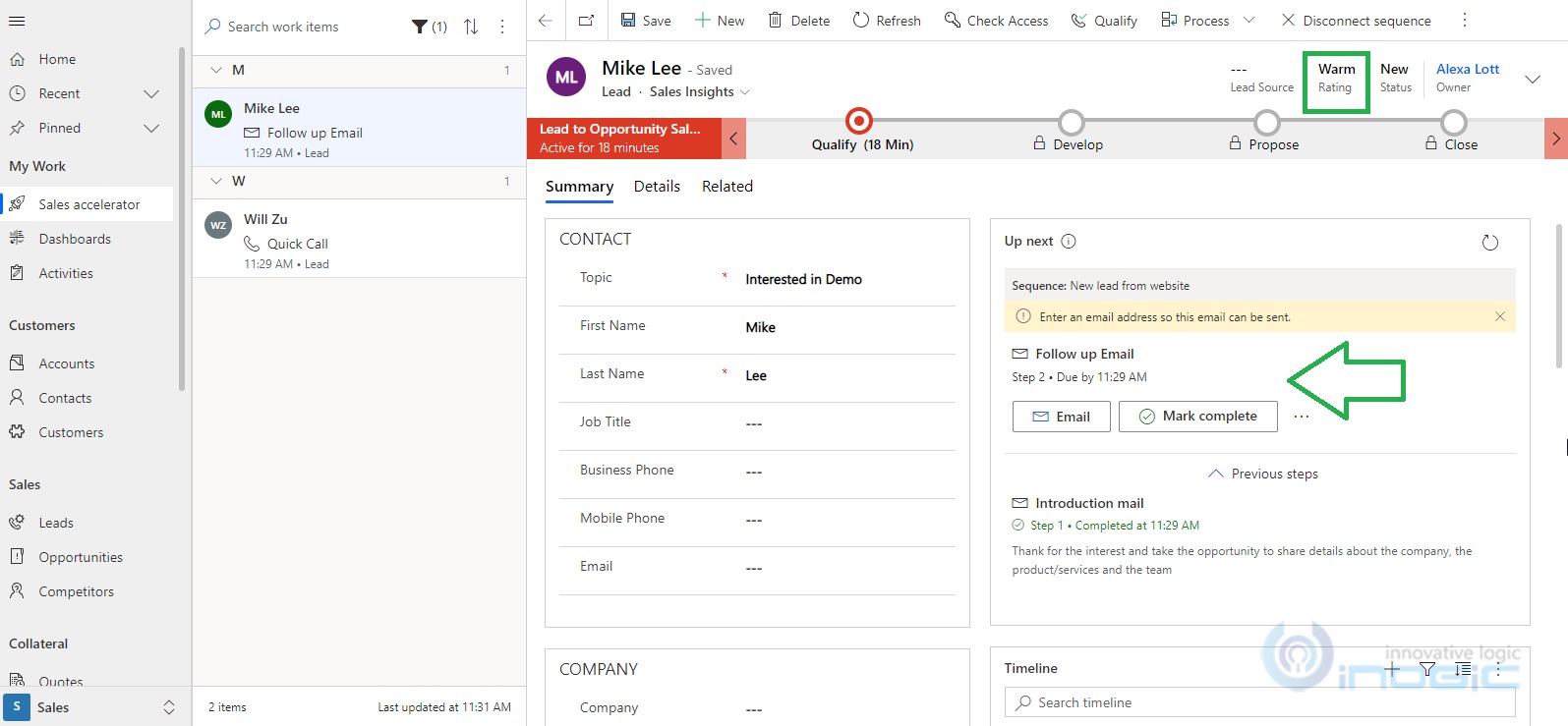Screen dimensions: 1568x726
Task: Collapse the M group
Action: pyautogui.click(x=216, y=70)
